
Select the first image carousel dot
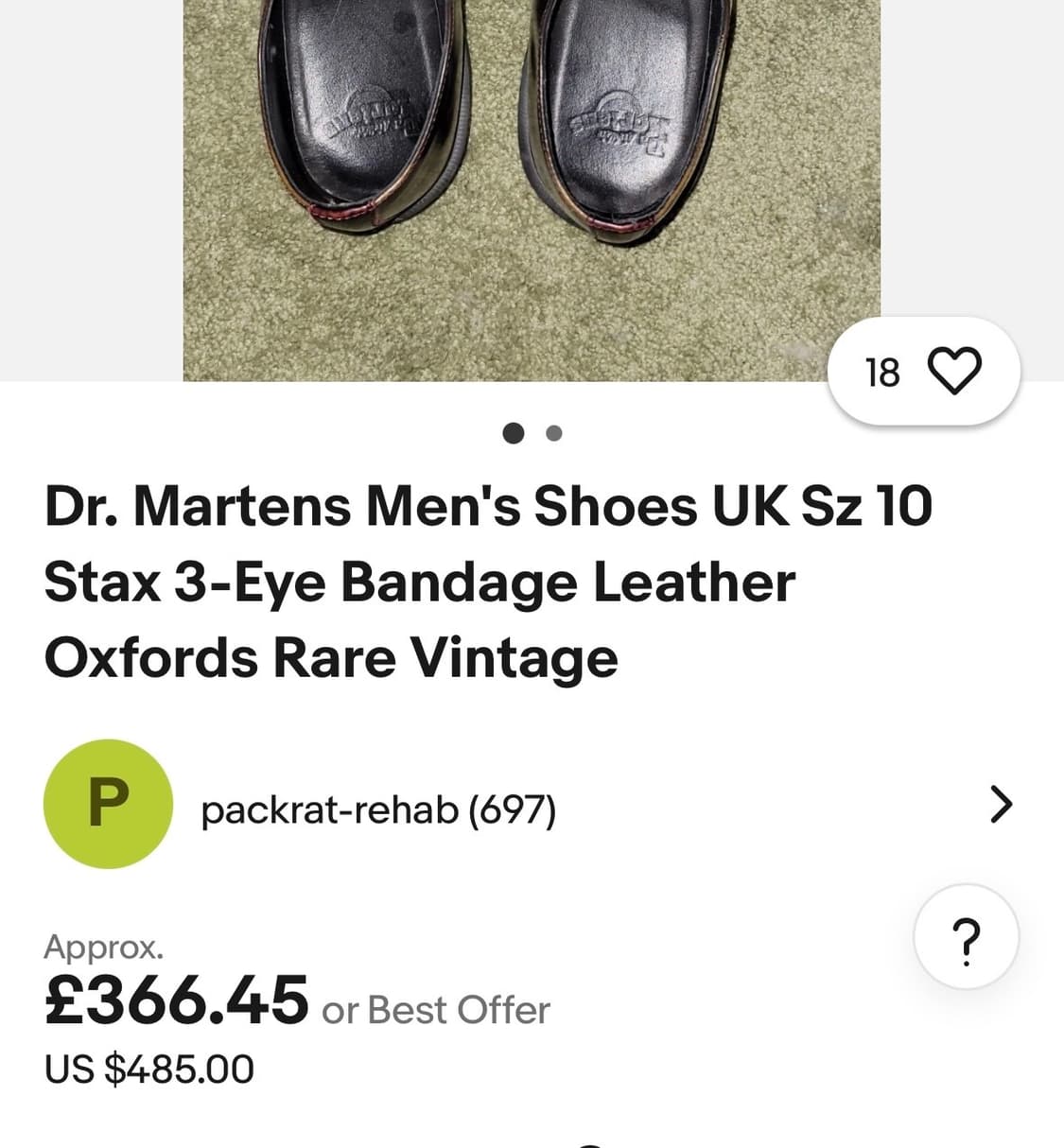point(513,433)
